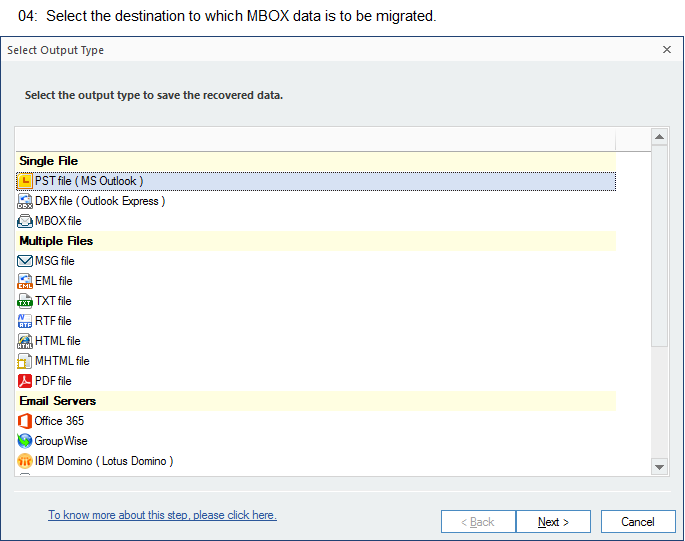
Task: Click the MSG file envelope icon
Action: coord(25,261)
